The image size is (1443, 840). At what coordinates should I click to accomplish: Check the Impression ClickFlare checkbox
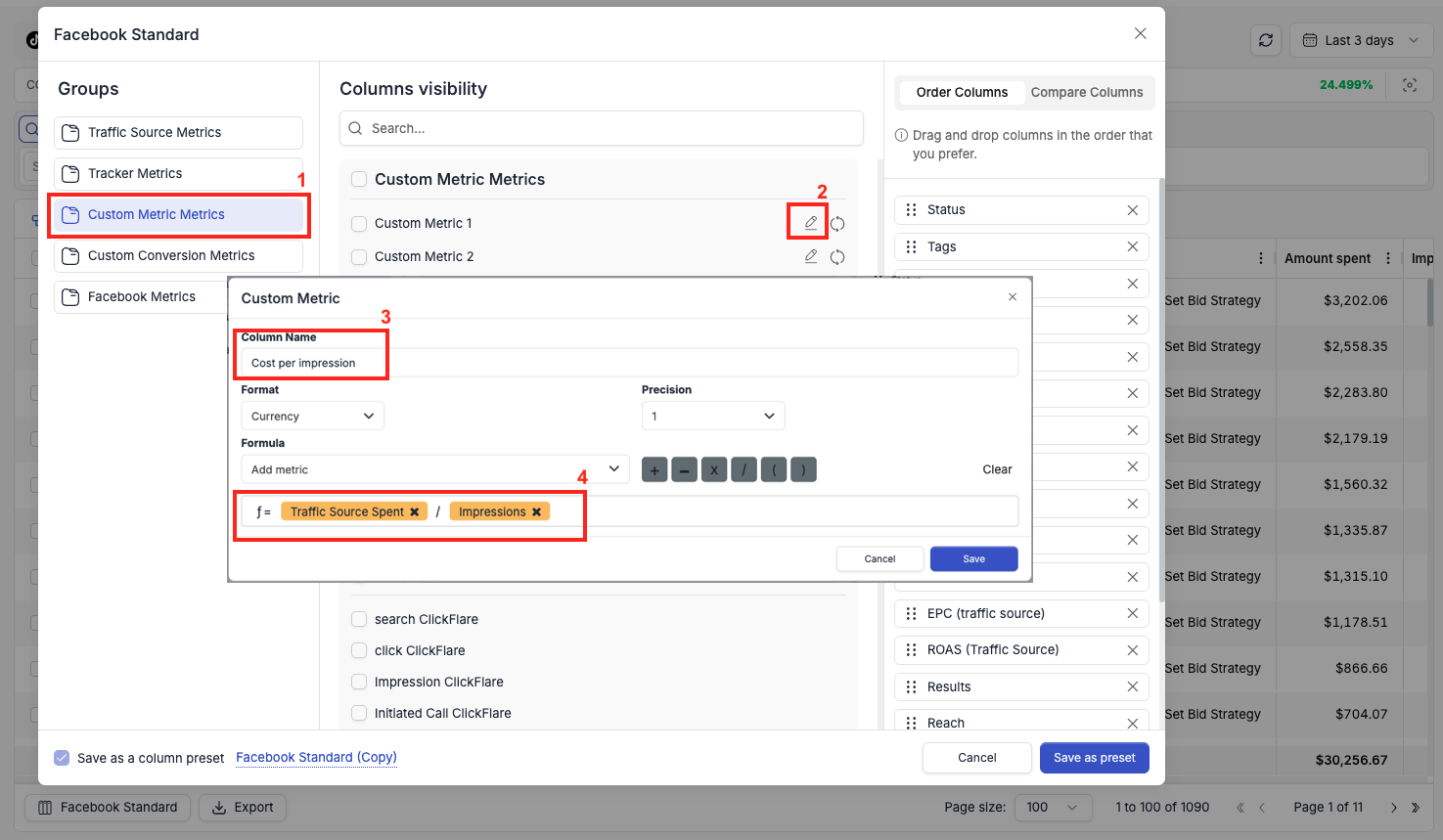(359, 682)
